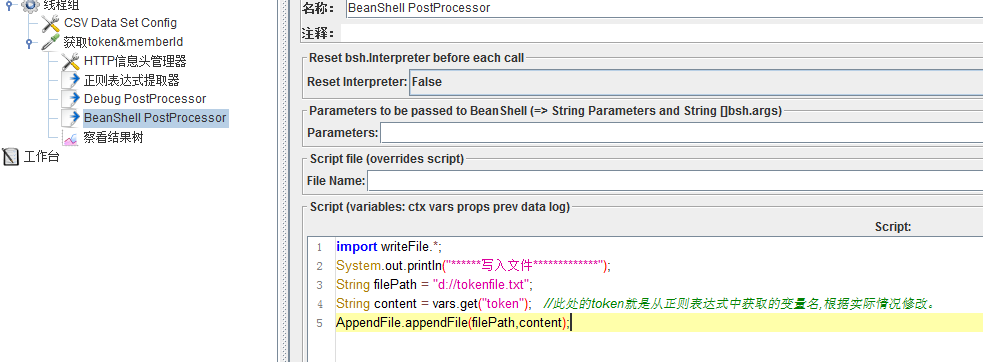Viewport: 983px width, 362px height.
Task: Click the BeanShell PostProcessor tree icon
Action: click(70, 118)
